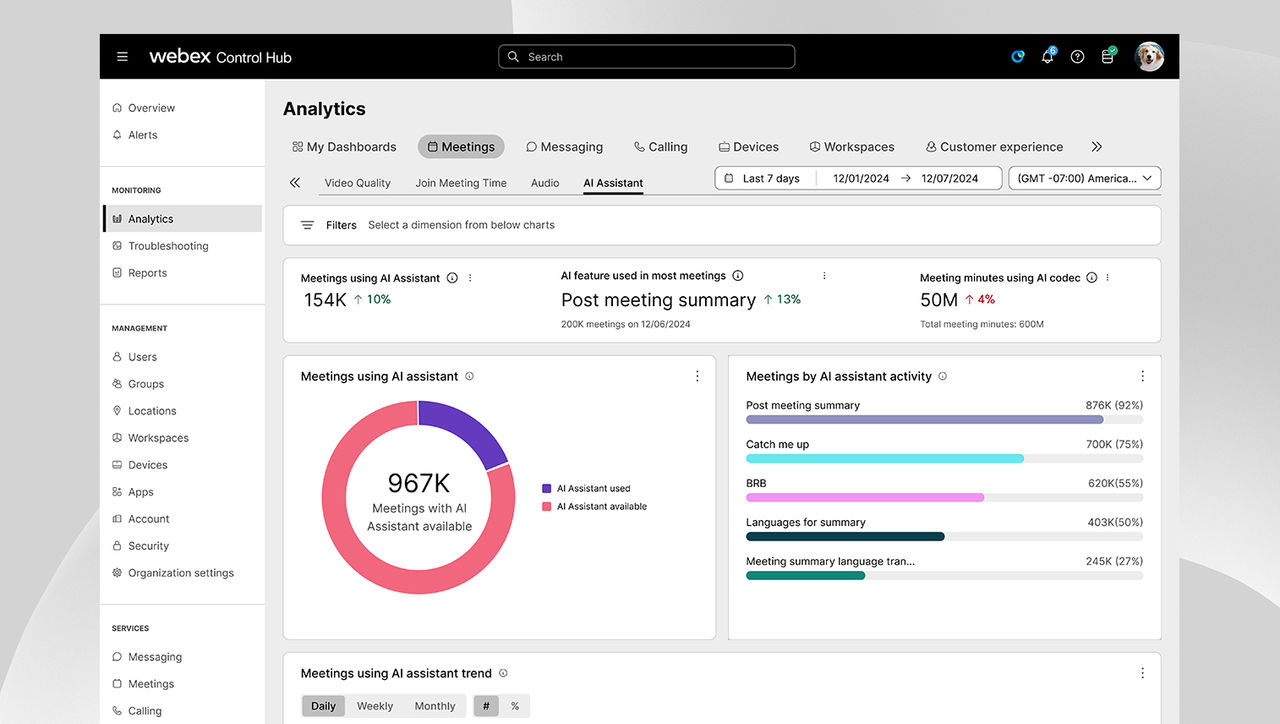Open three-dot menu on Meetings by AI assistant activity
Viewport: 1280px width, 724px height.
click(1142, 376)
